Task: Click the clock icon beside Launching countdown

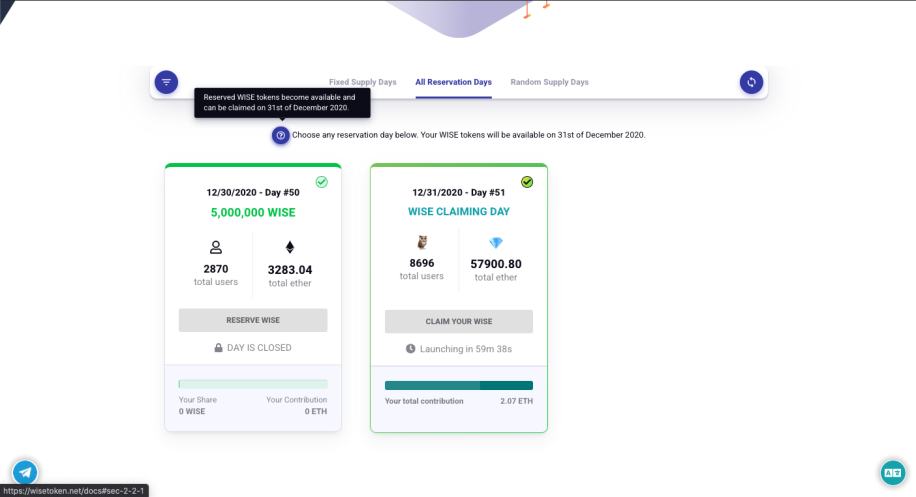Action: pyautogui.click(x=411, y=349)
